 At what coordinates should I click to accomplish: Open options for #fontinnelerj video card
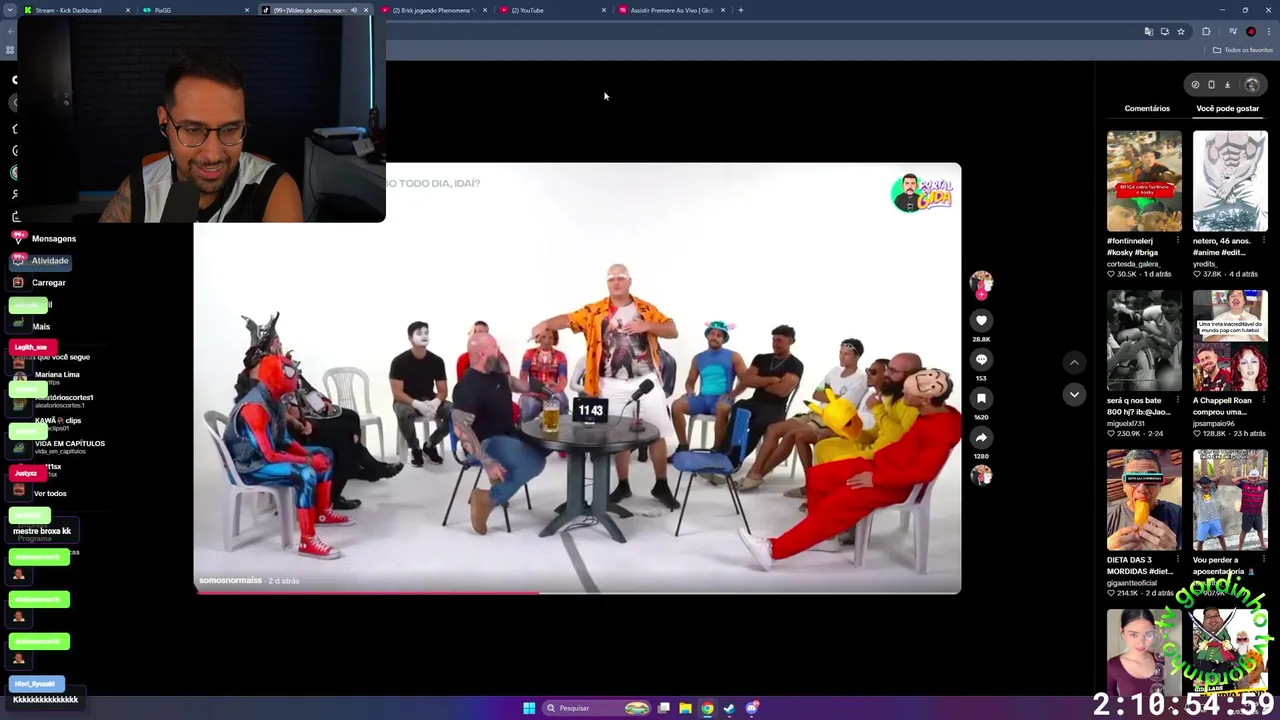point(1177,240)
